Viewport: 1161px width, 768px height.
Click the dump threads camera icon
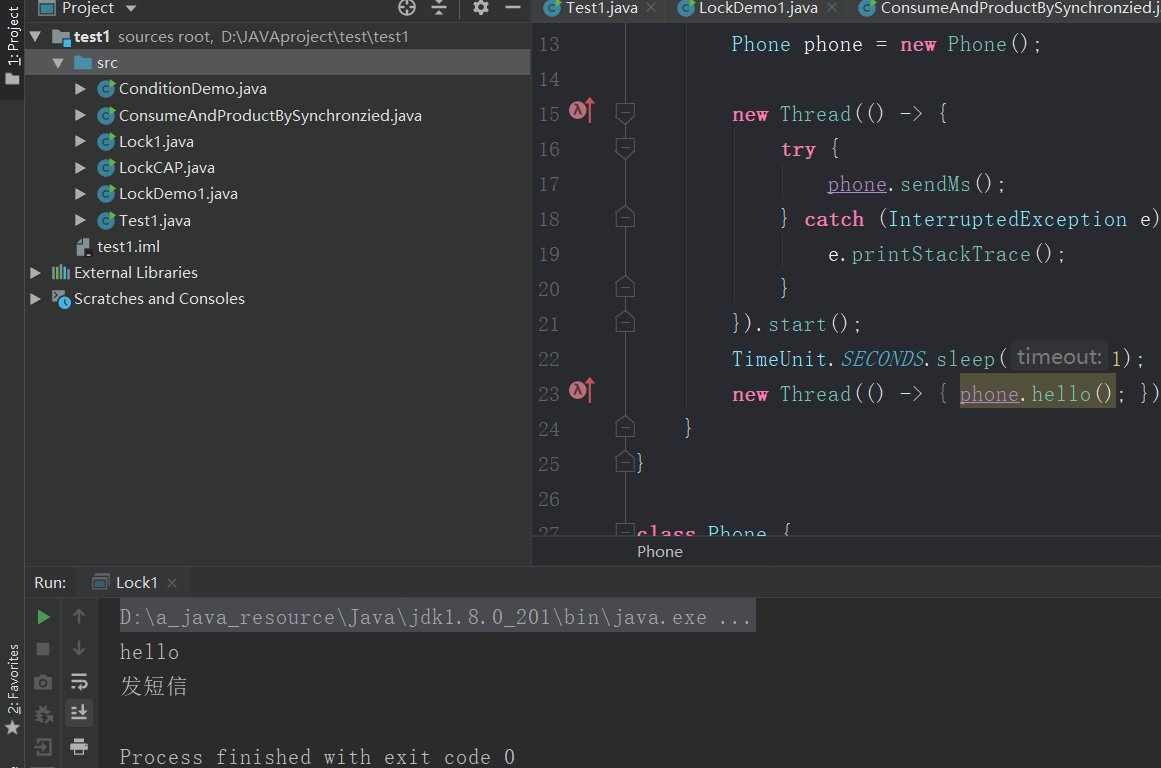(x=43, y=682)
